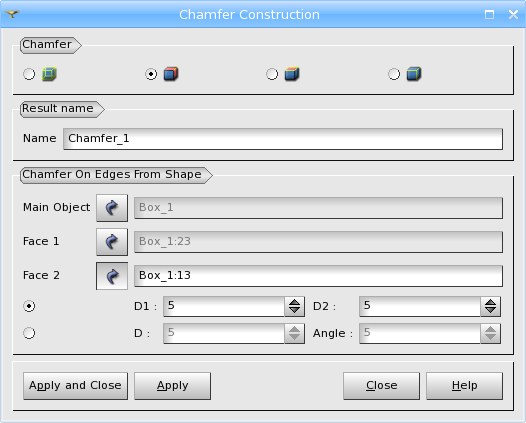Viewport: 526px width, 423px height.
Task: Select the green wireframe cube chamfer icon
Action: (x=49, y=74)
